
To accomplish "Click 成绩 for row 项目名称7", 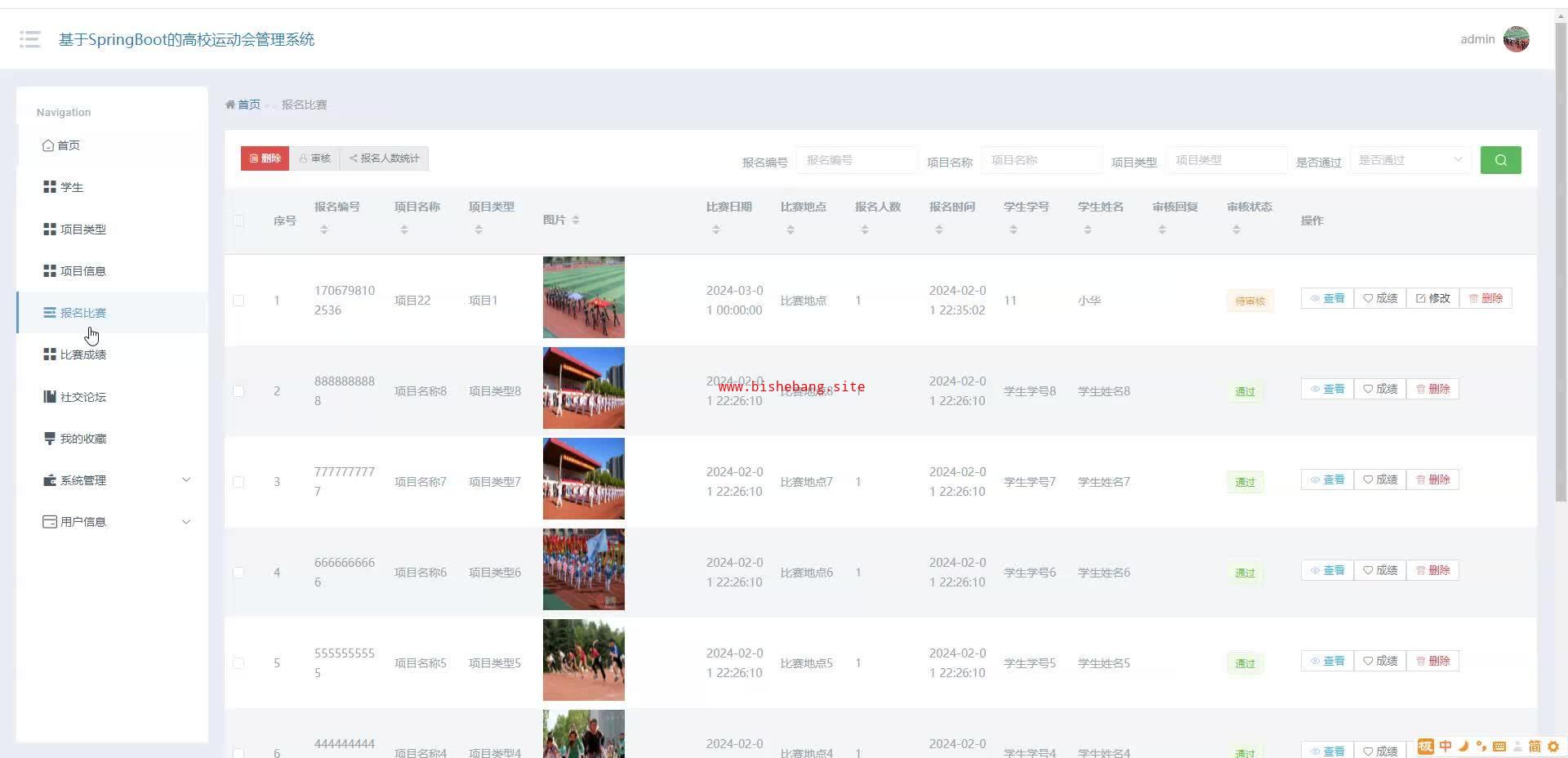I will click(x=1380, y=479).
